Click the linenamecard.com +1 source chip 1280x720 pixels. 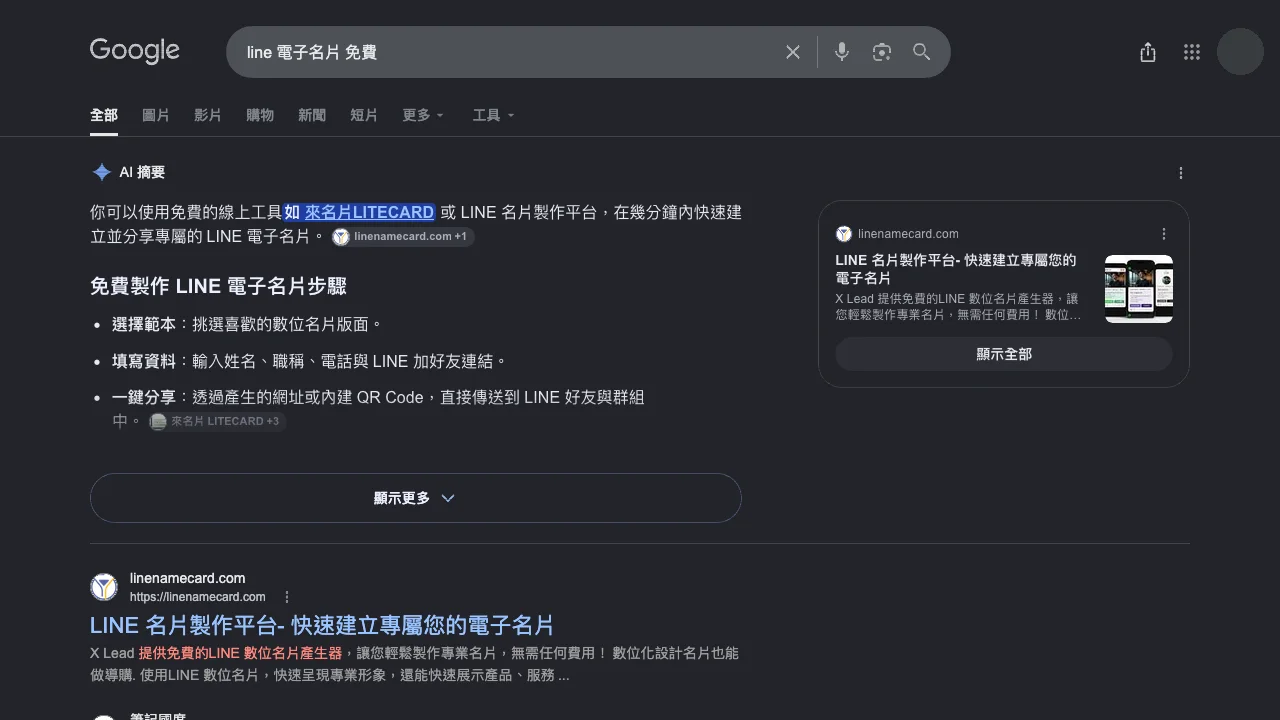point(402,237)
